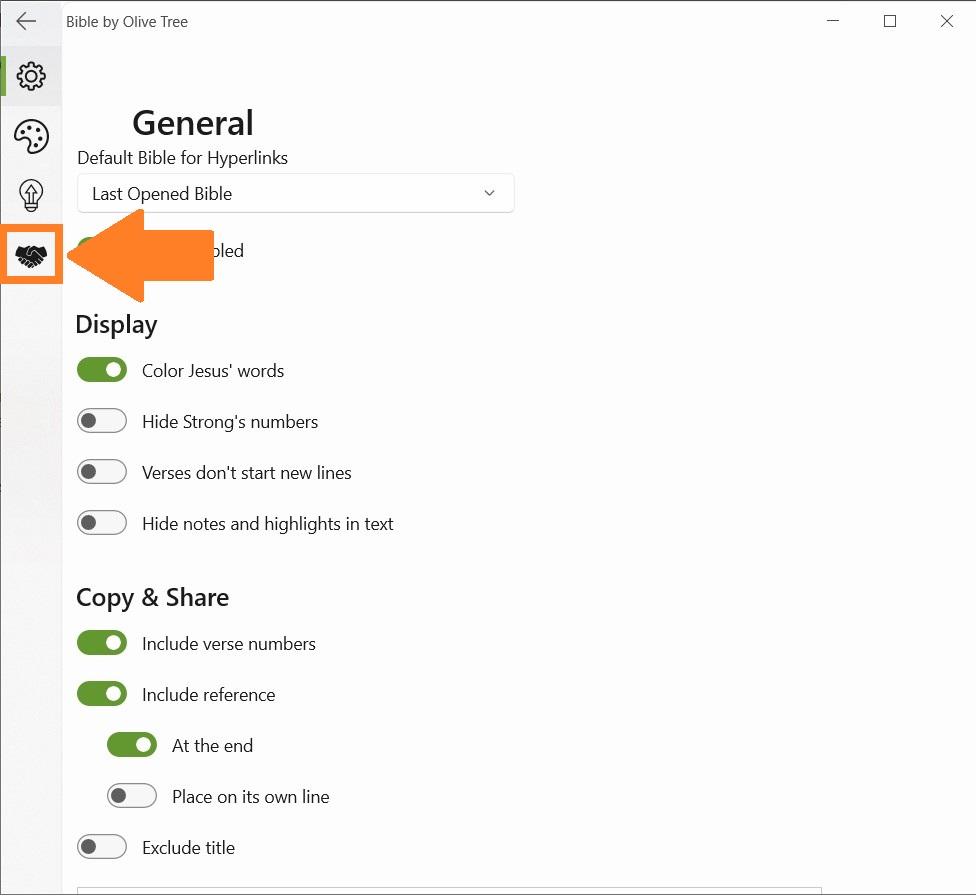Maximize the Bible by Olive Tree window
Screen dimensions: 976x895
click(889, 21)
